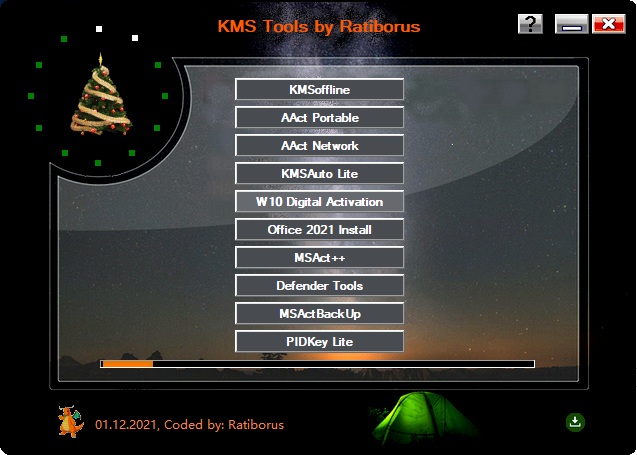Click the glowing green tent image
This screenshot has width=637, height=455.
coord(424,418)
